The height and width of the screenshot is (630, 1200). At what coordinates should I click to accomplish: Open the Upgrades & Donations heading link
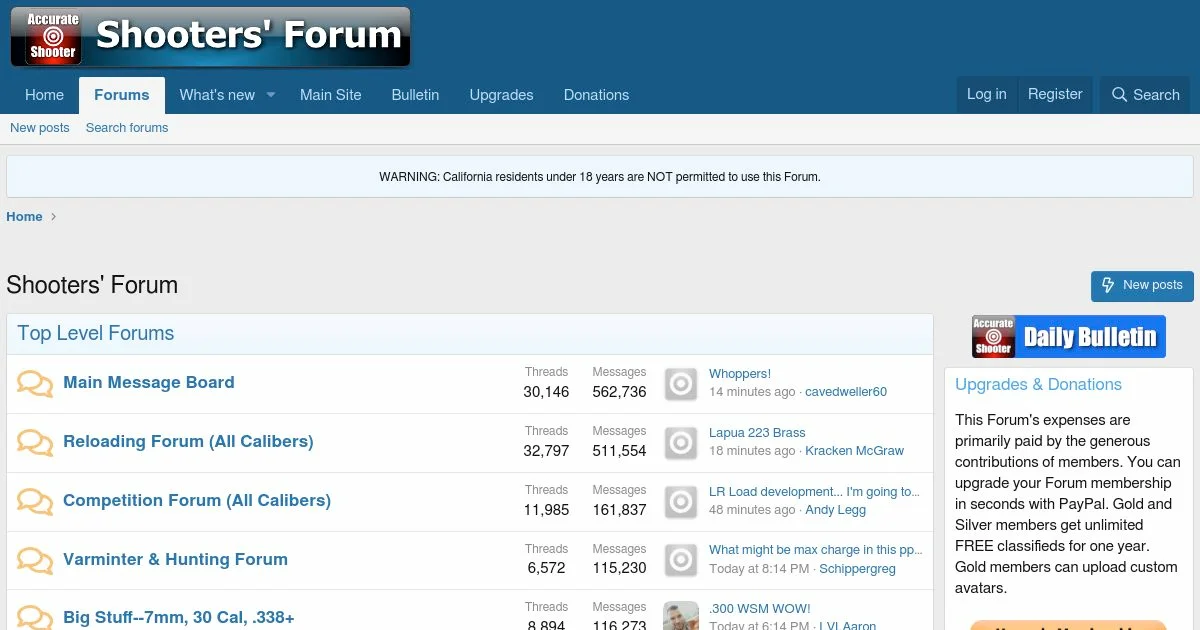tap(1038, 385)
